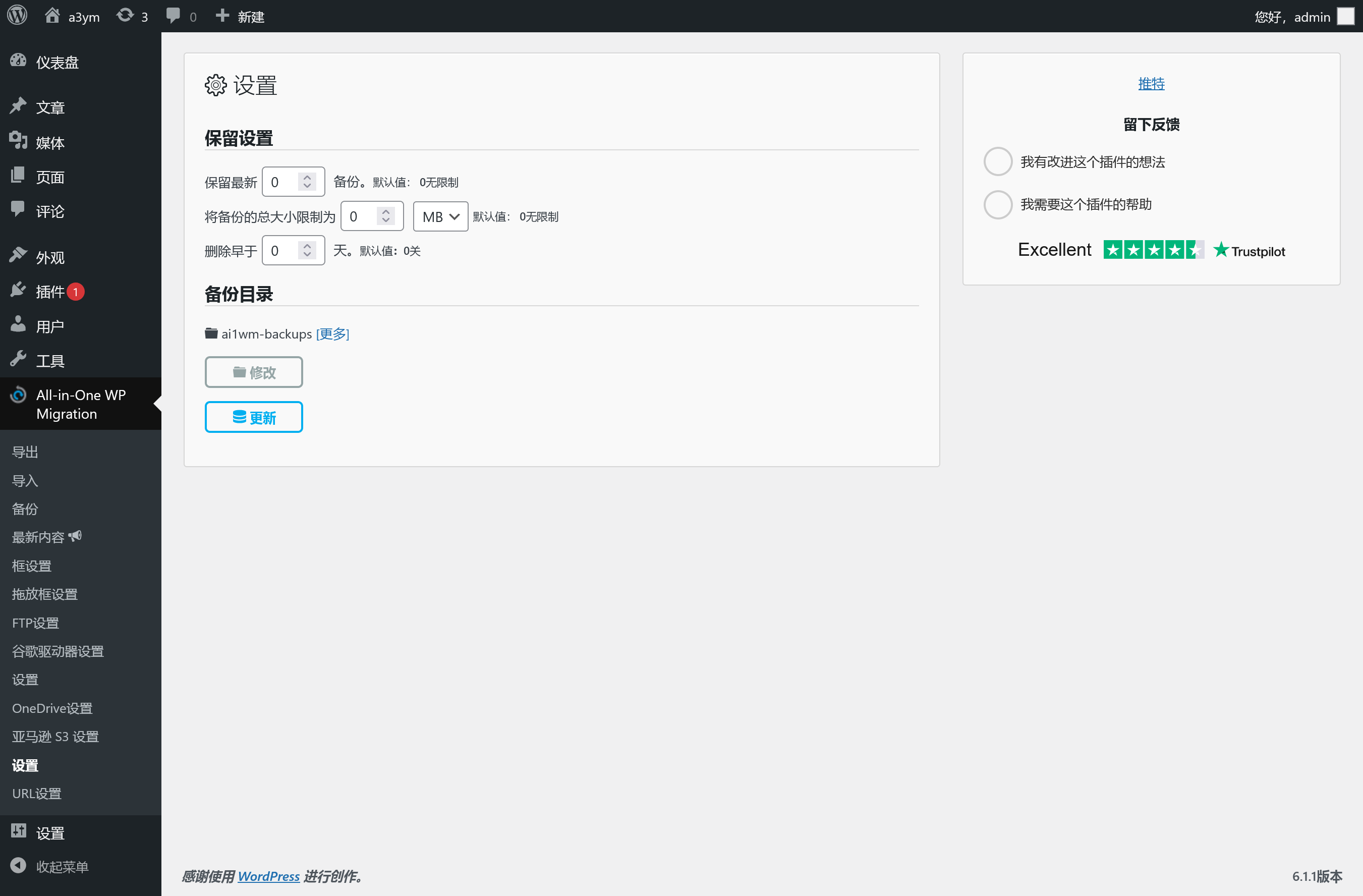Open the Plugins (插件) menu with badge
The width and height of the screenshot is (1363, 896).
click(x=50, y=292)
